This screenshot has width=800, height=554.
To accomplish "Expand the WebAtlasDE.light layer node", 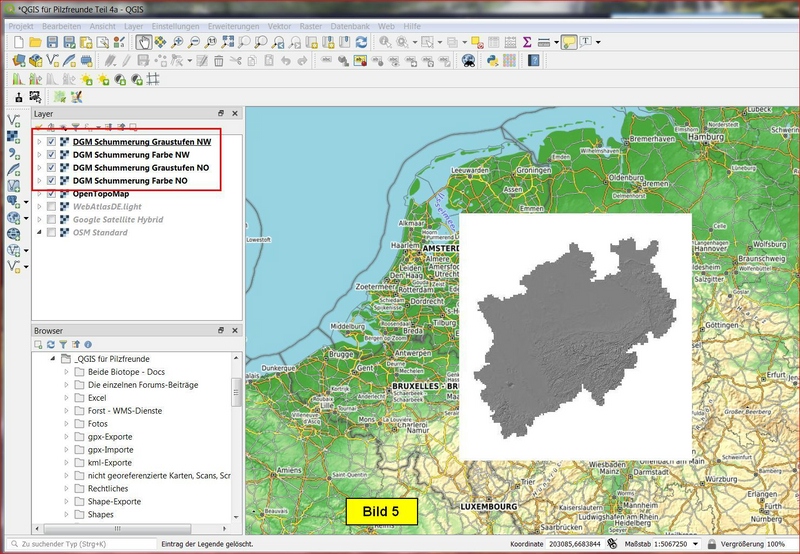I will (x=39, y=207).
